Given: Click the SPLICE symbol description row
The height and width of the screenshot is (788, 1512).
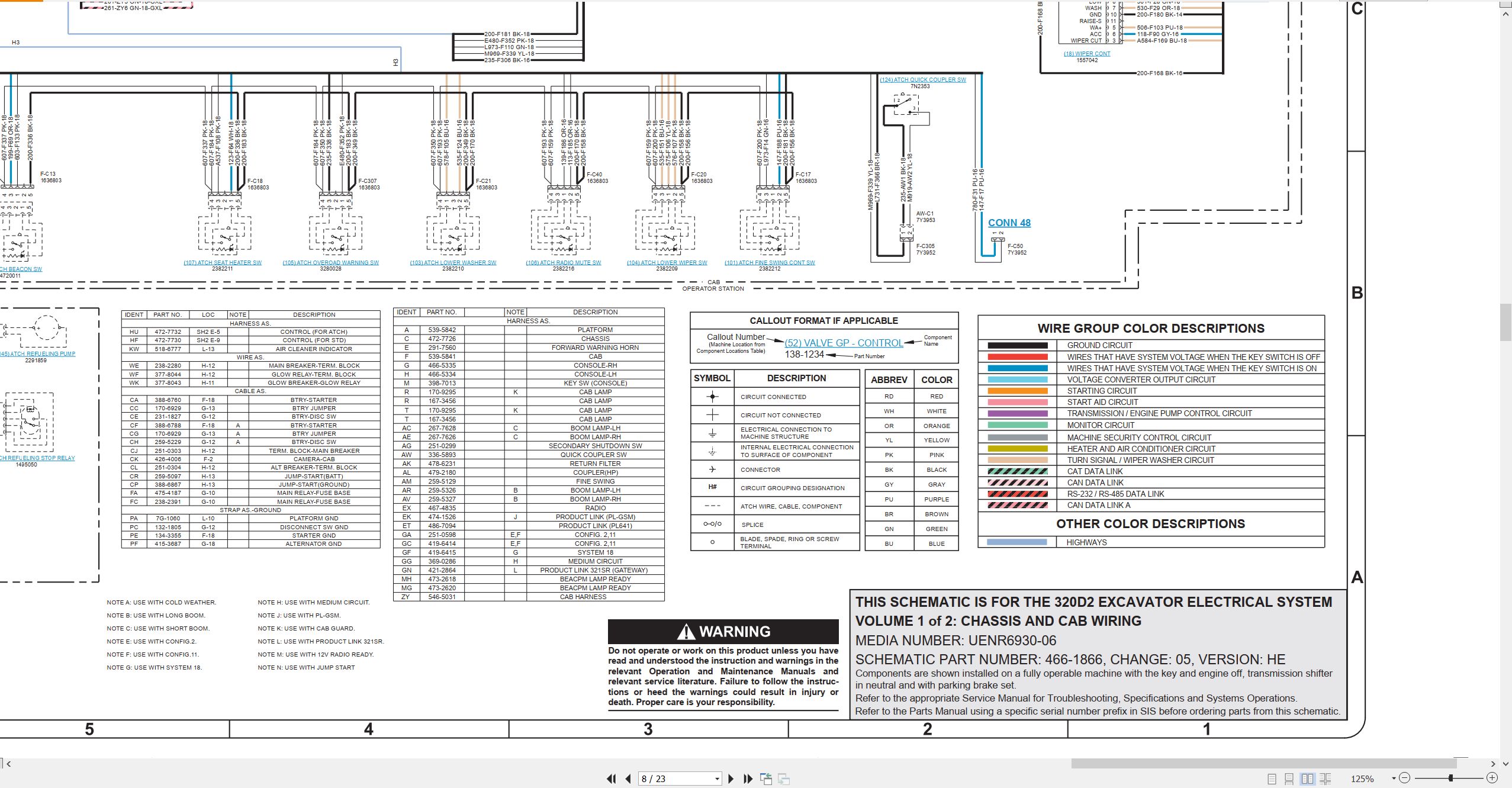Looking at the screenshot, I should pos(775,525).
